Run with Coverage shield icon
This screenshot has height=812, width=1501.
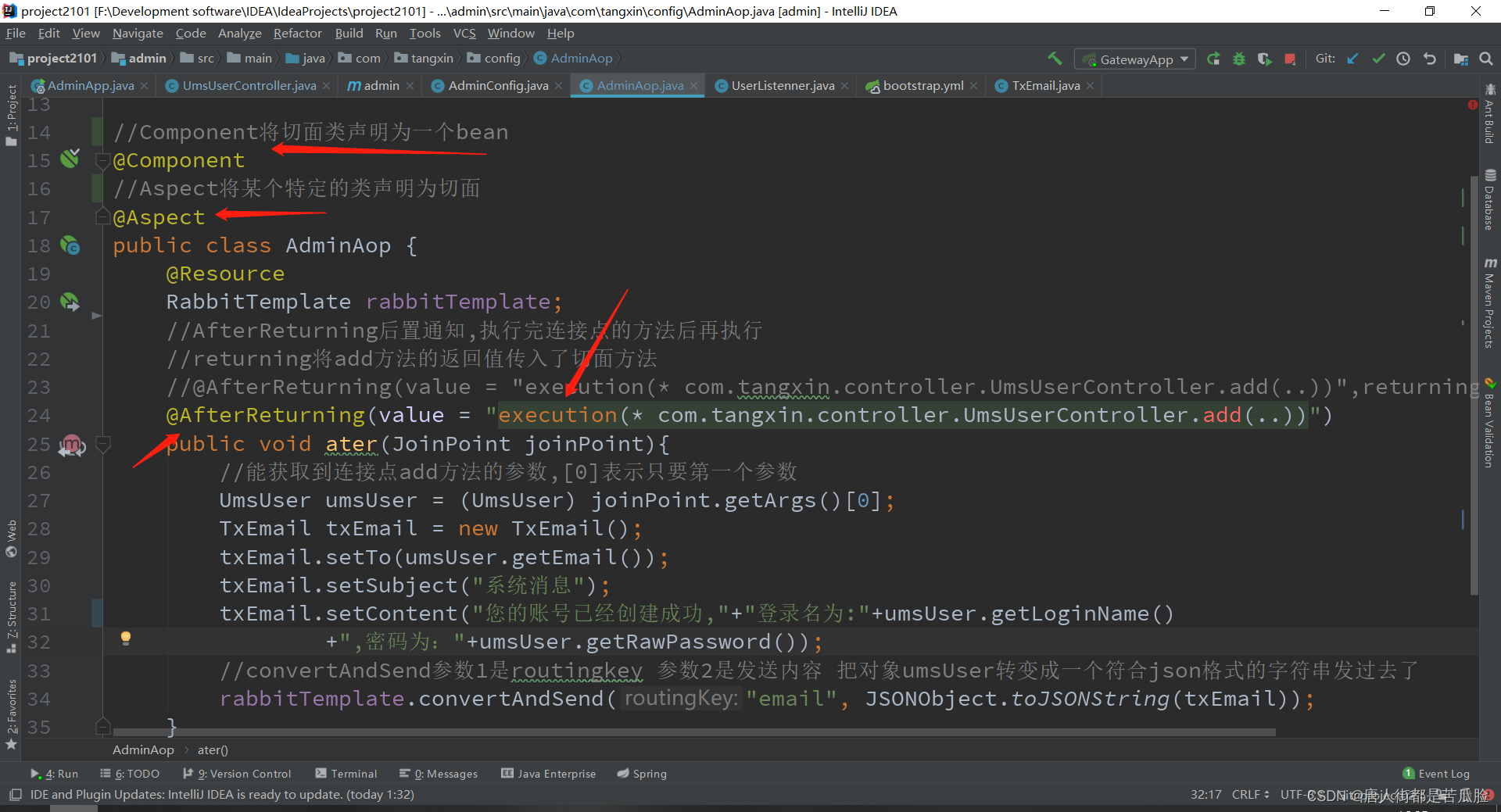coord(1264,59)
